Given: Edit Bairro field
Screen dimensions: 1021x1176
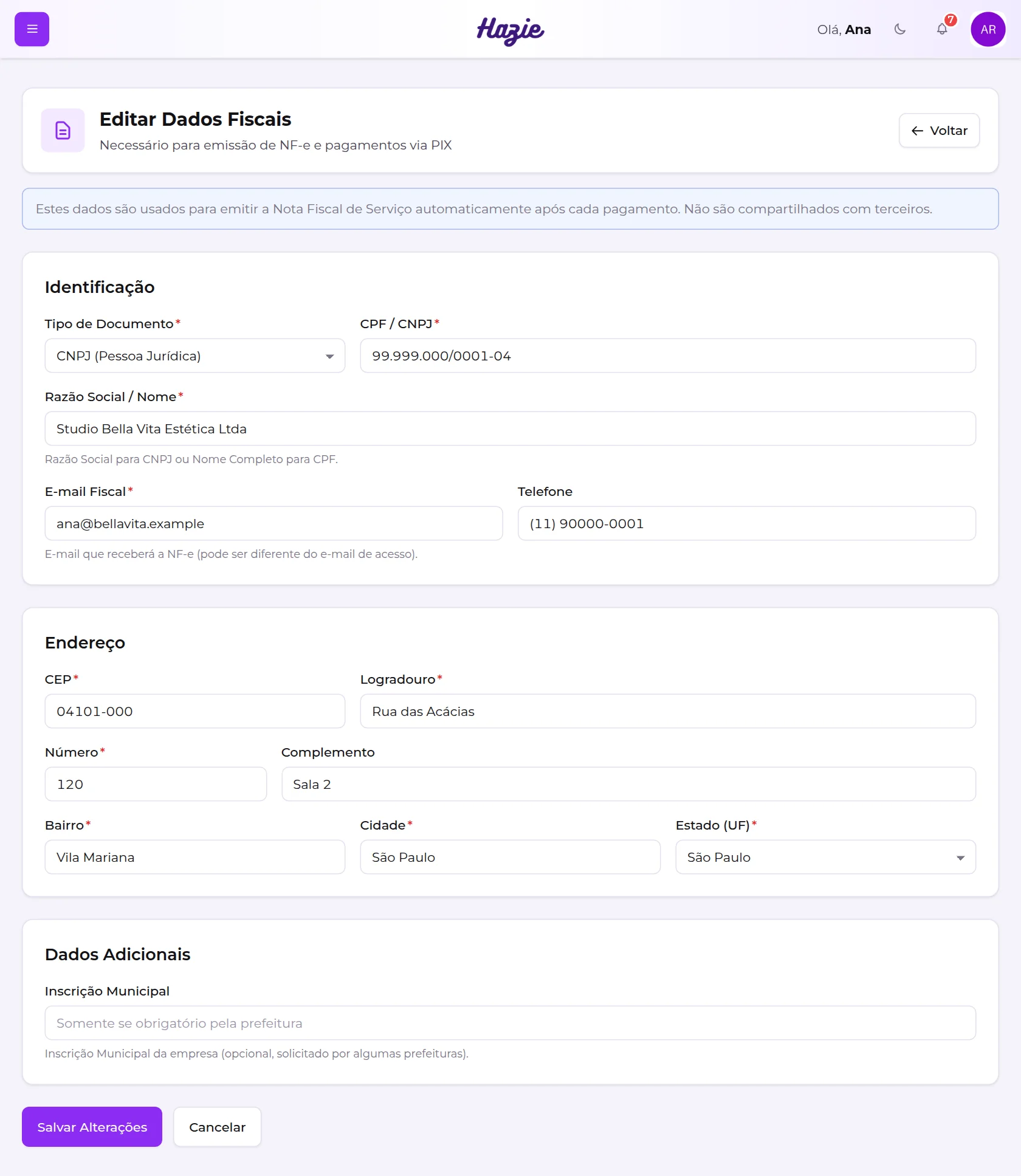Looking at the screenshot, I should [195, 857].
